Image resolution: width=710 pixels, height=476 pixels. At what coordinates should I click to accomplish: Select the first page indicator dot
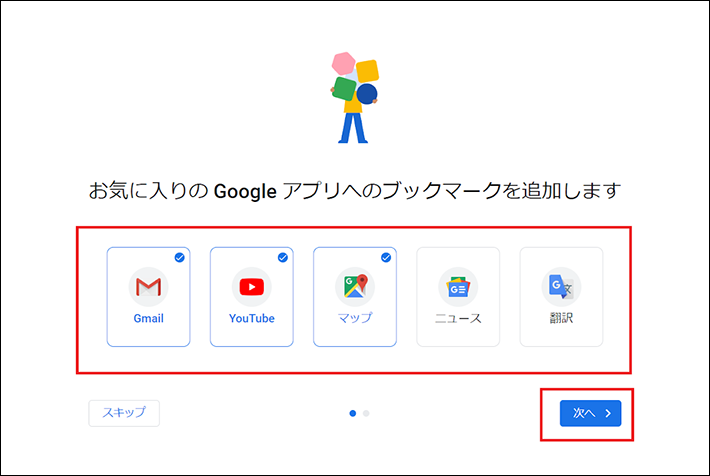(353, 413)
